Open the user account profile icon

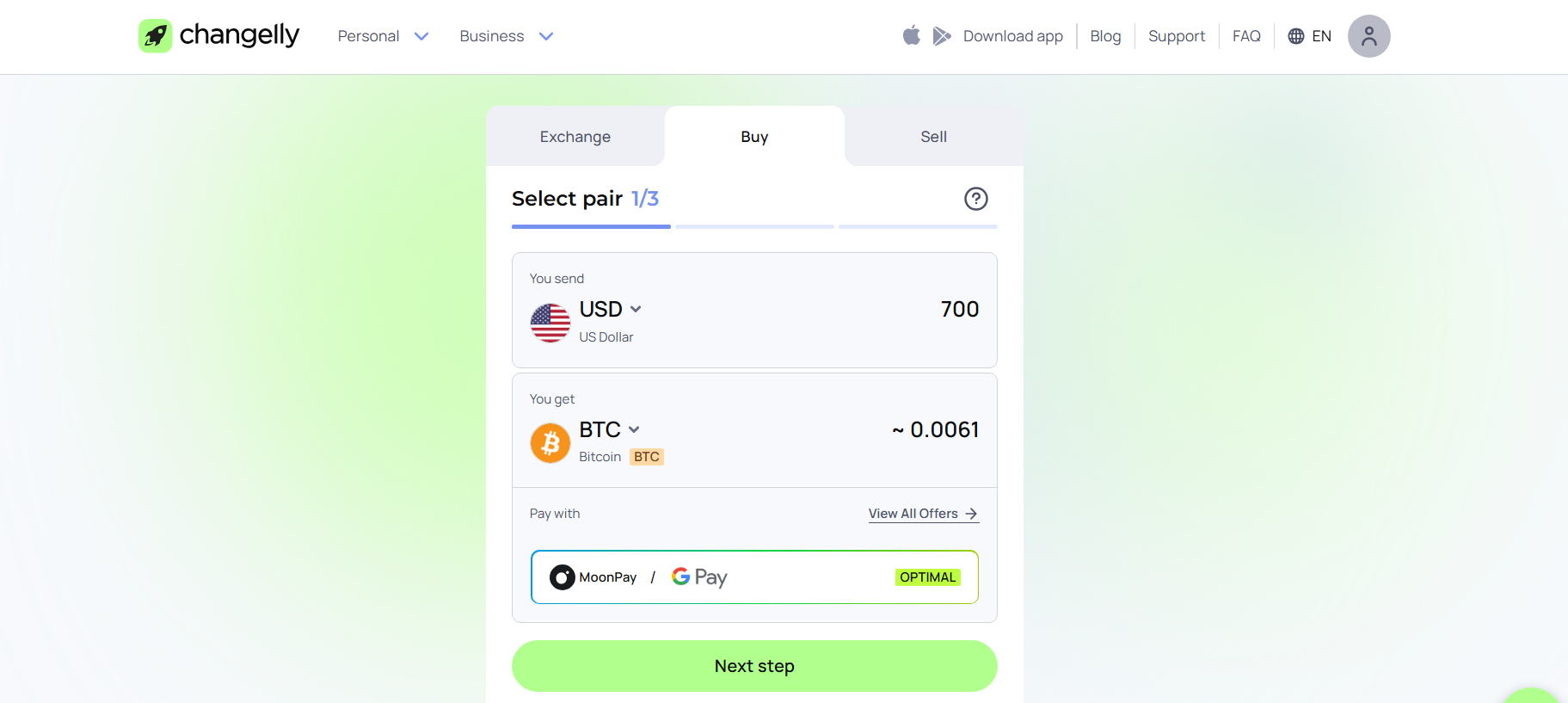click(x=1368, y=35)
